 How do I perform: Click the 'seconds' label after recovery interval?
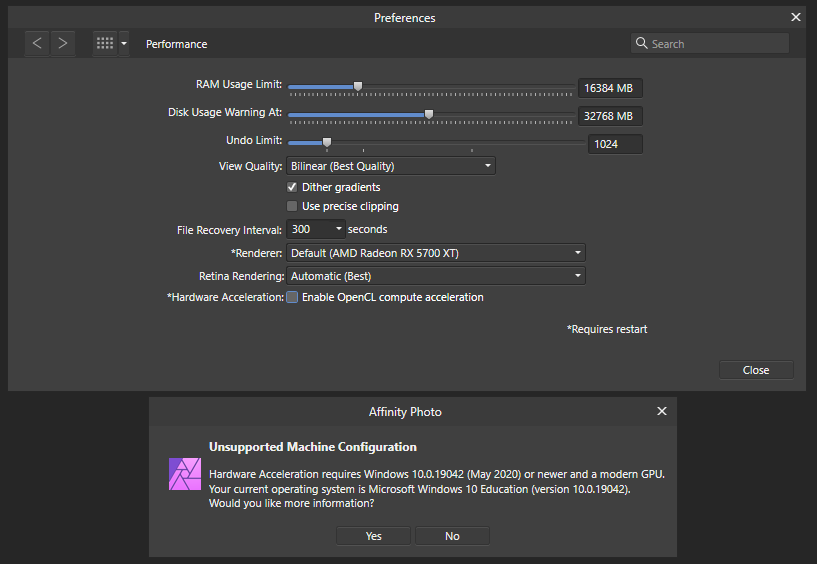tap(367, 229)
